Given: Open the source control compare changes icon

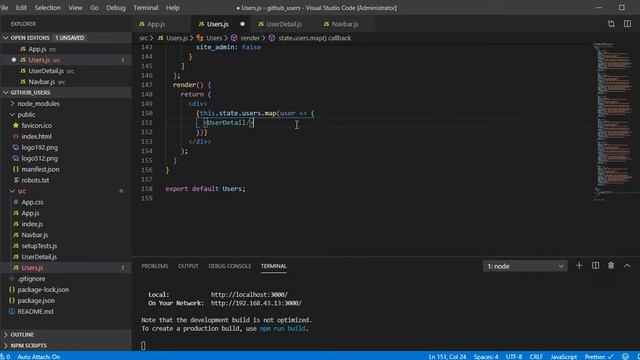Looking at the screenshot, I should pyautogui.click(x=611, y=24).
